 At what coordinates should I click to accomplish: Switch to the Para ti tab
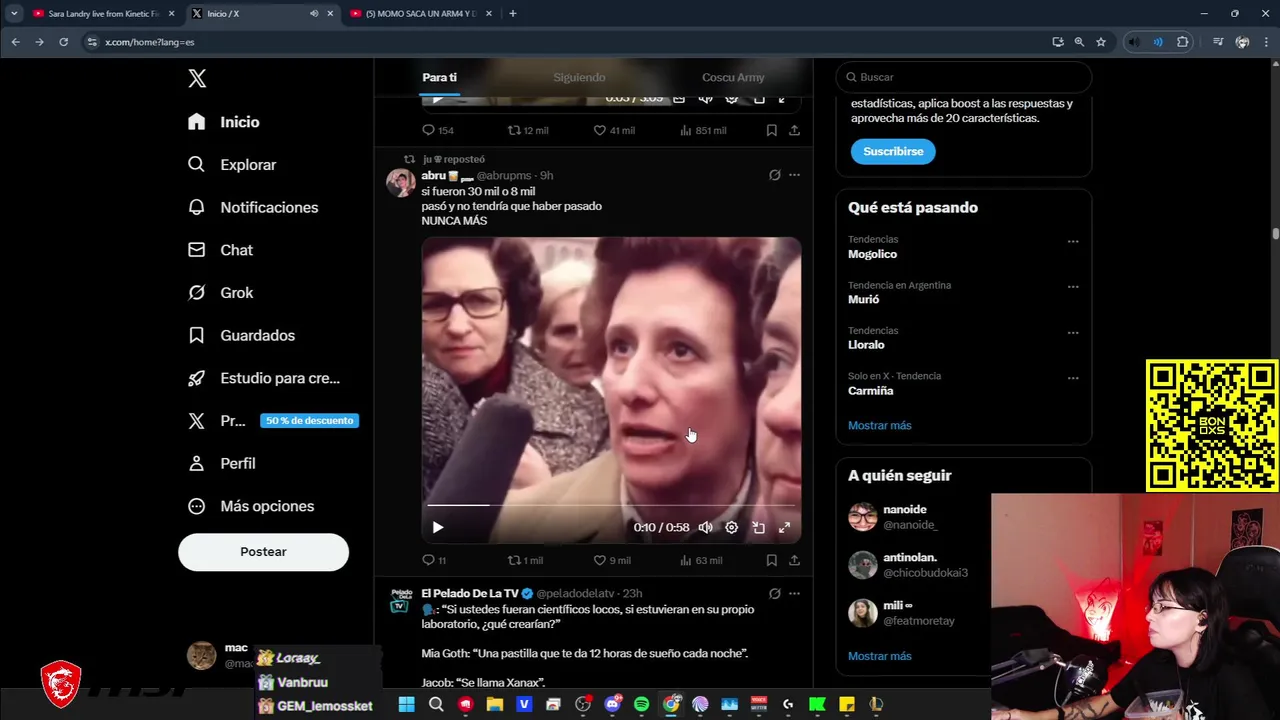tap(439, 78)
